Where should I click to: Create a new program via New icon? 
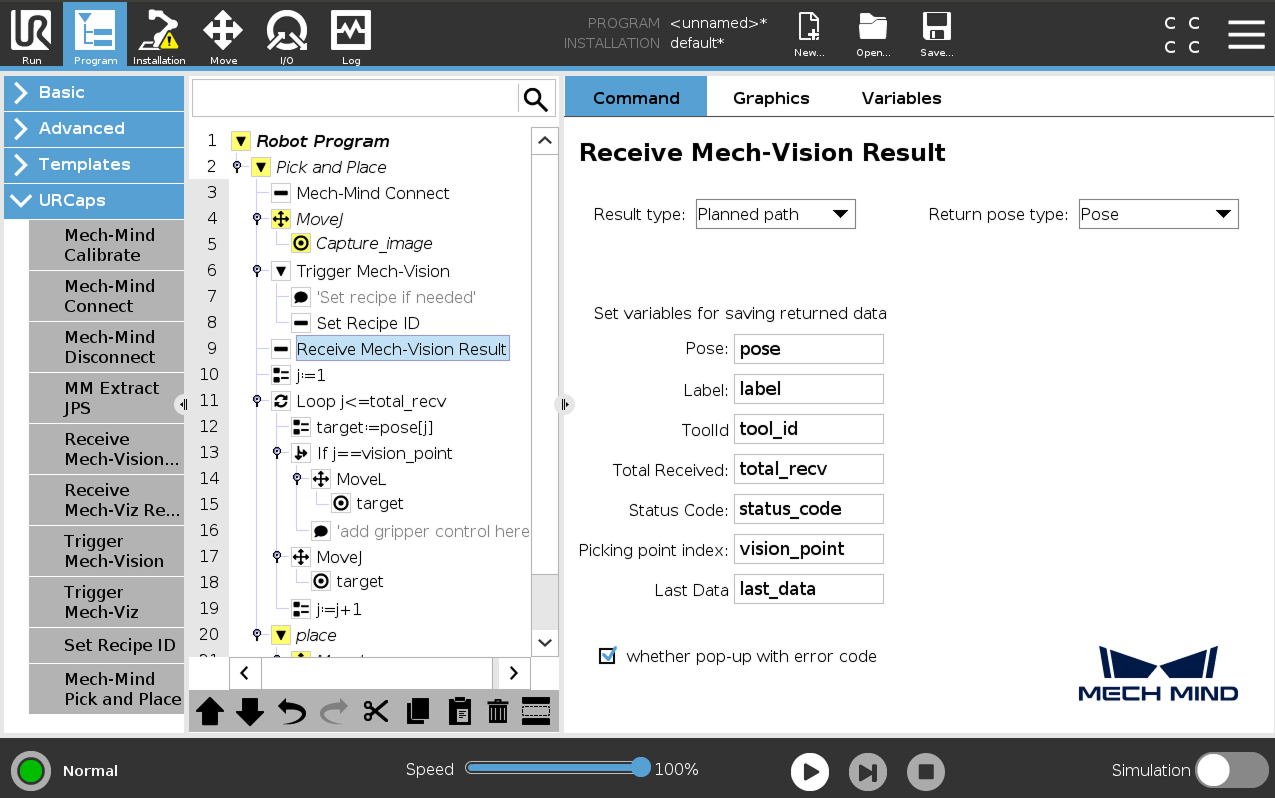pyautogui.click(x=808, y=33)
